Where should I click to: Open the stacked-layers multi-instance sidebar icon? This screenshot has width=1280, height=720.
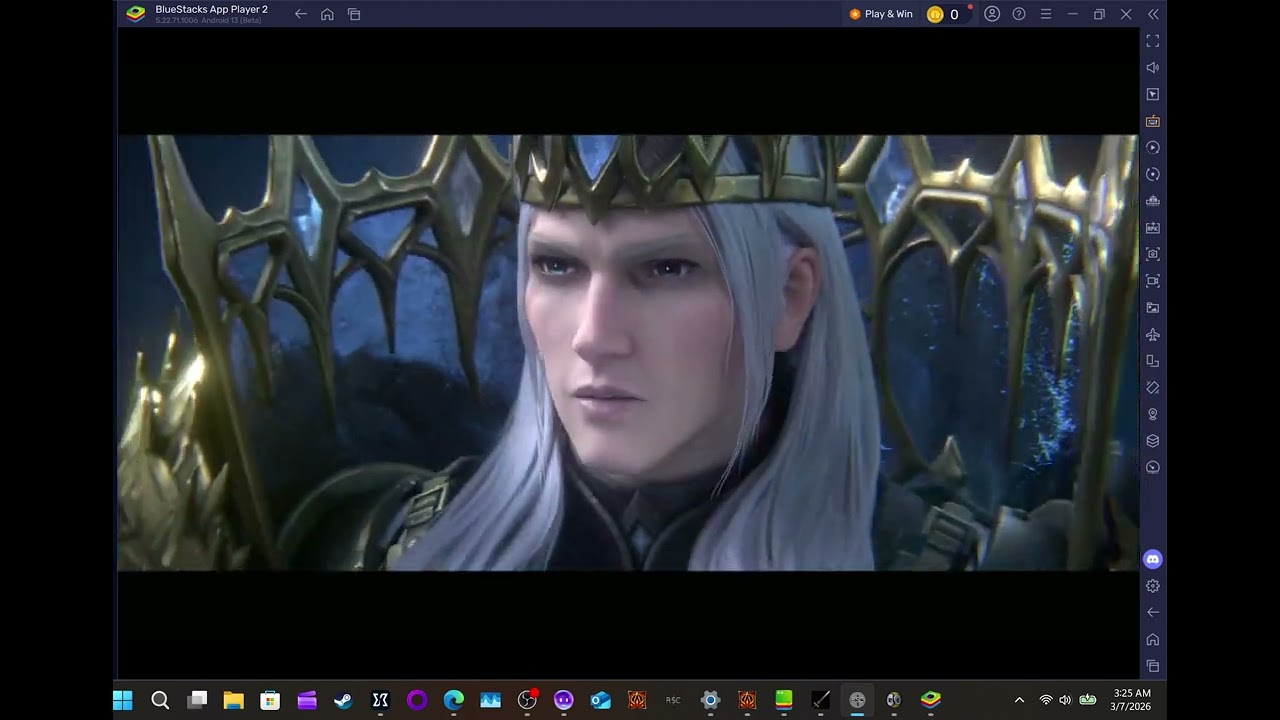[1153, 441]
